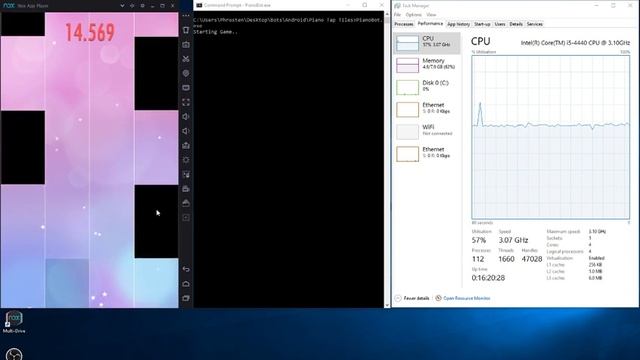Click the gear icon in the Nox sidebar
Screen dimensions: 640x360
[x=186, y=160]
